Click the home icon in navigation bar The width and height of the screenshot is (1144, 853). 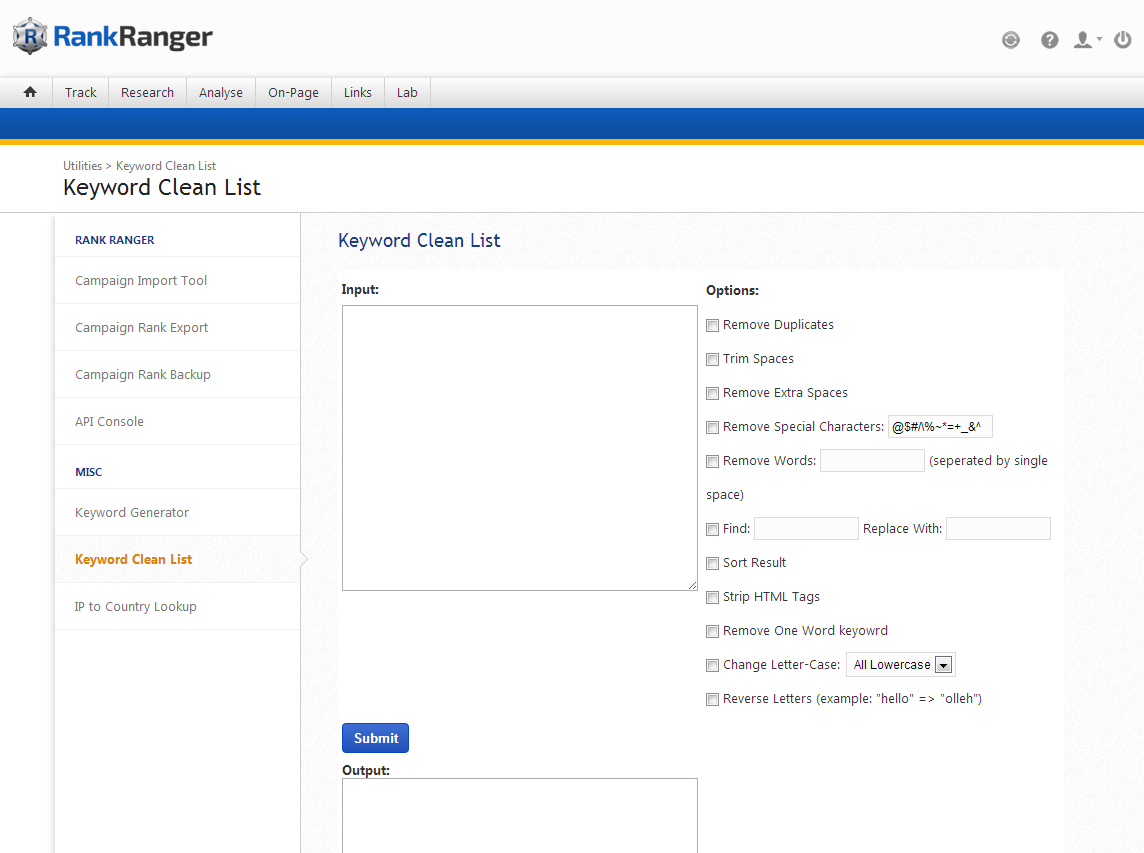(x=30, y=92)
